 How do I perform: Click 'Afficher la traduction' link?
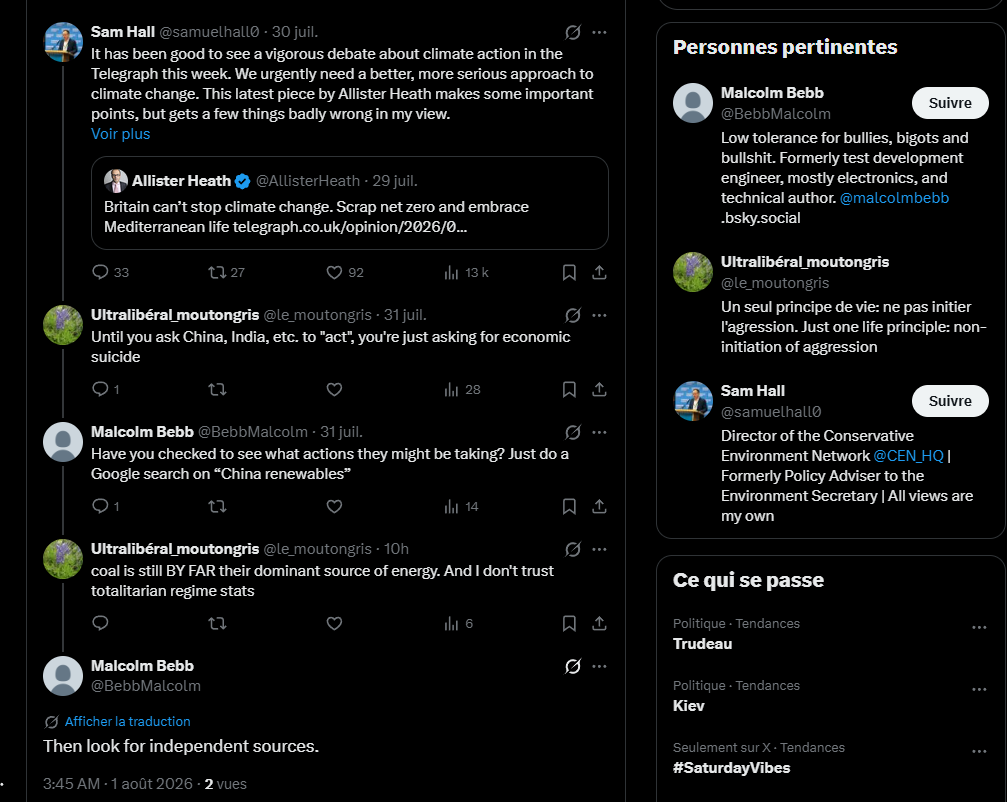pos(127,722)
